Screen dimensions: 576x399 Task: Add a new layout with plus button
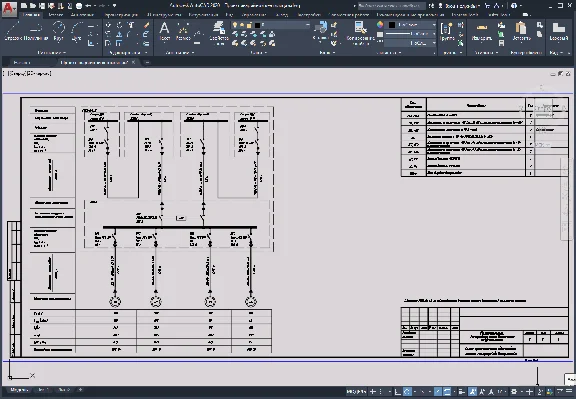(x=80, y=390)
